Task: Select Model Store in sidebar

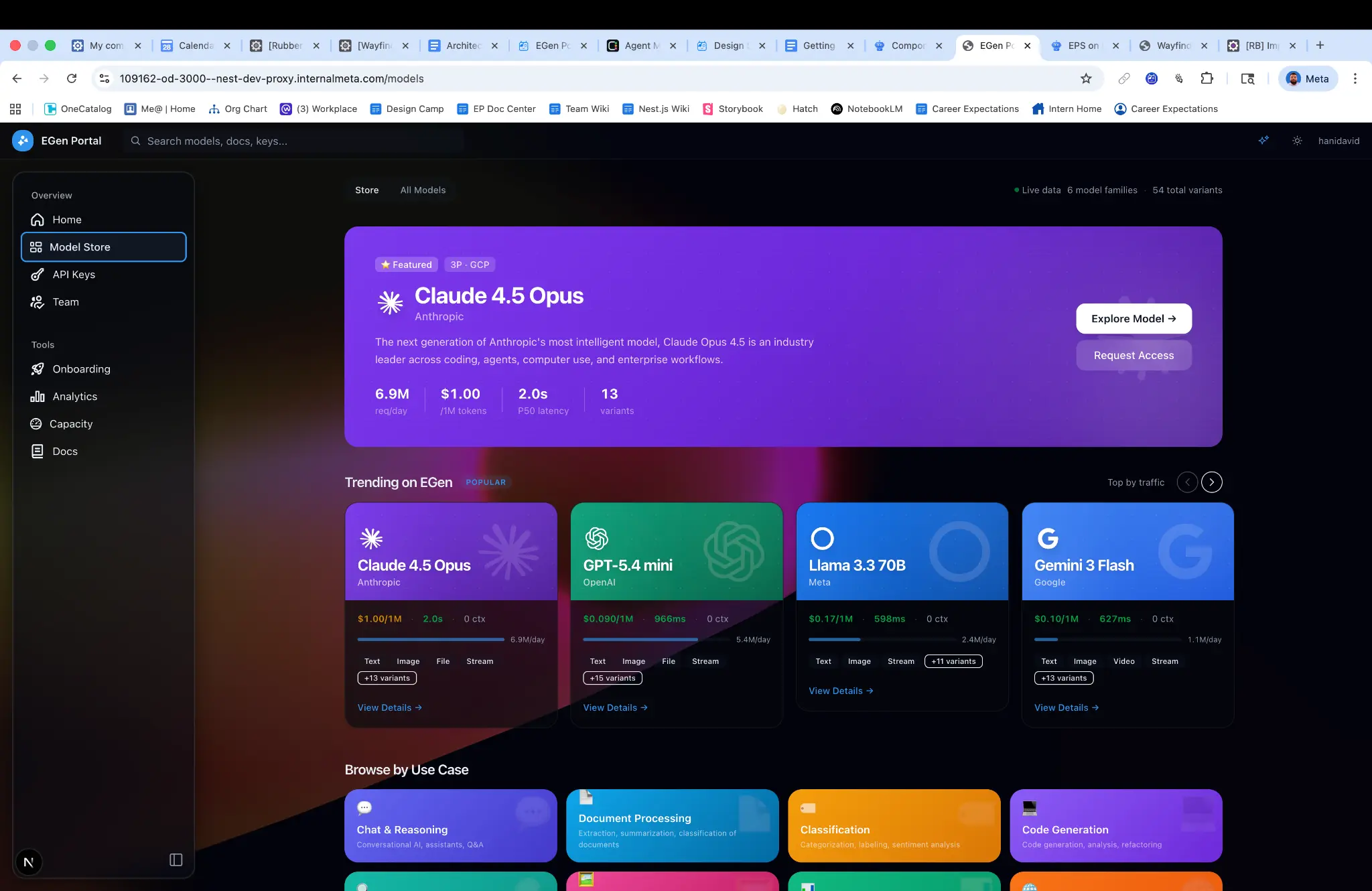Action: point(103,247)
